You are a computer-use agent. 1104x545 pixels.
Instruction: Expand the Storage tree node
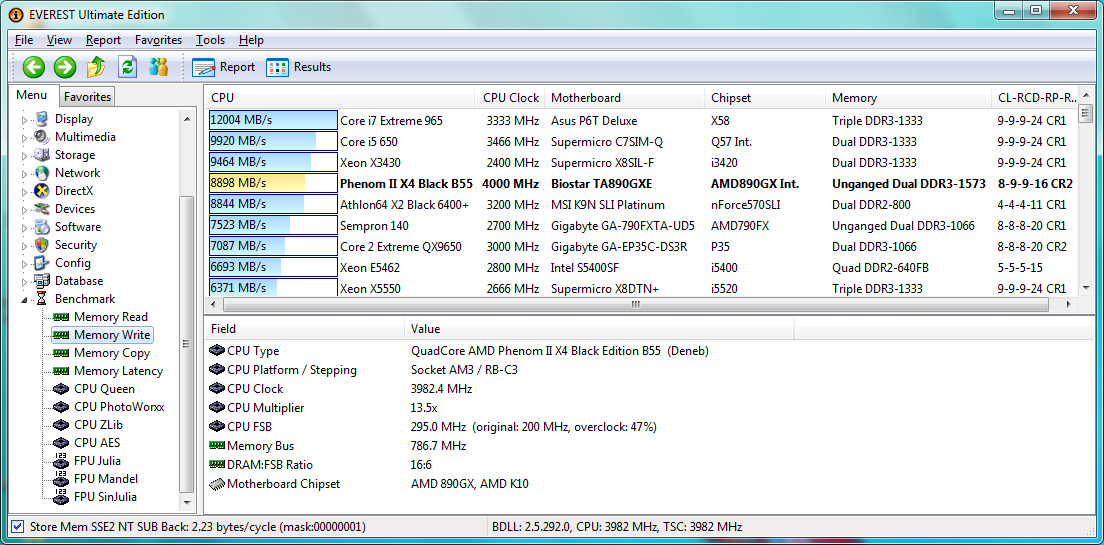(25, 156)
